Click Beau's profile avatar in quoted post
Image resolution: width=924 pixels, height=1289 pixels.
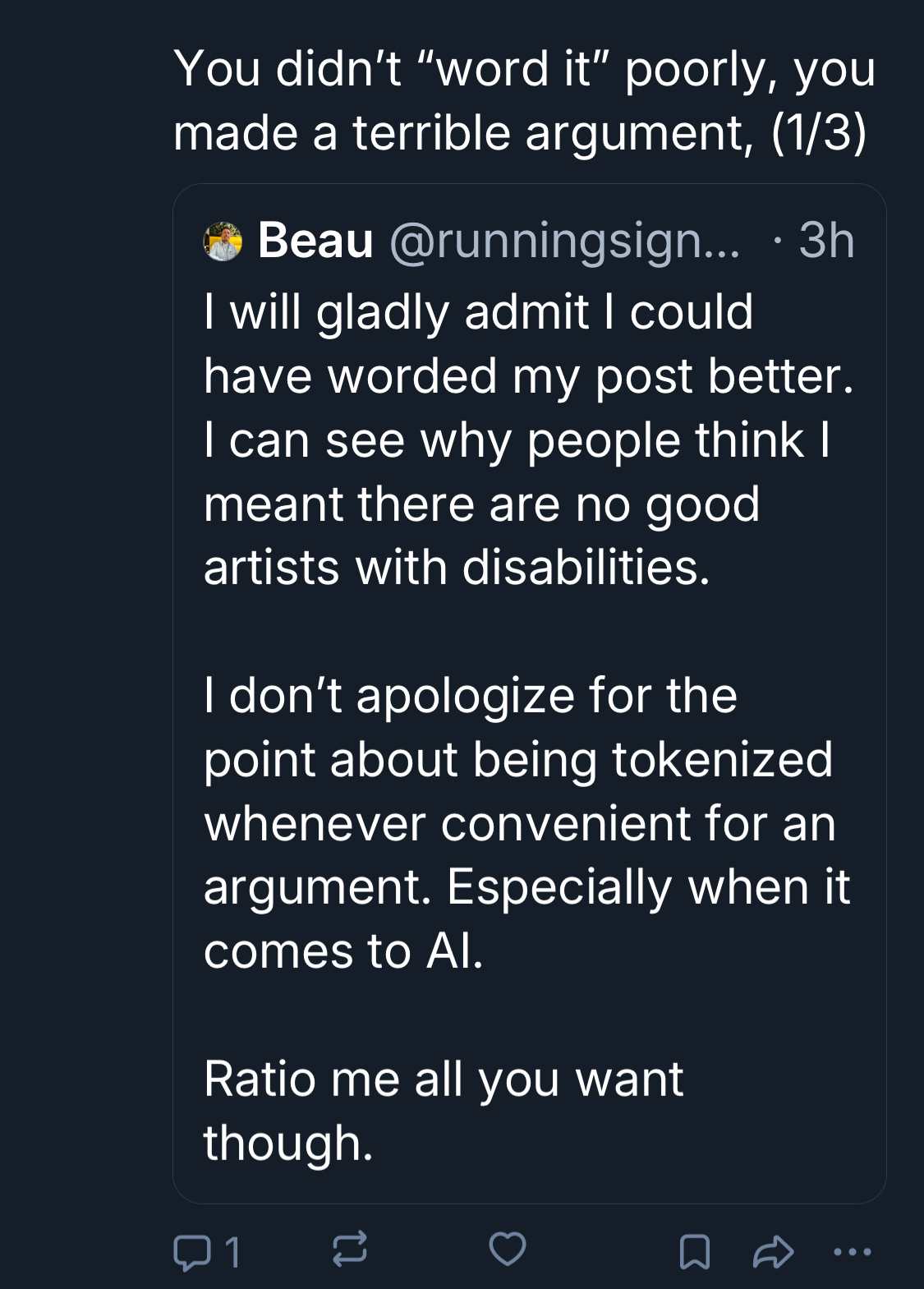point(223,242)
